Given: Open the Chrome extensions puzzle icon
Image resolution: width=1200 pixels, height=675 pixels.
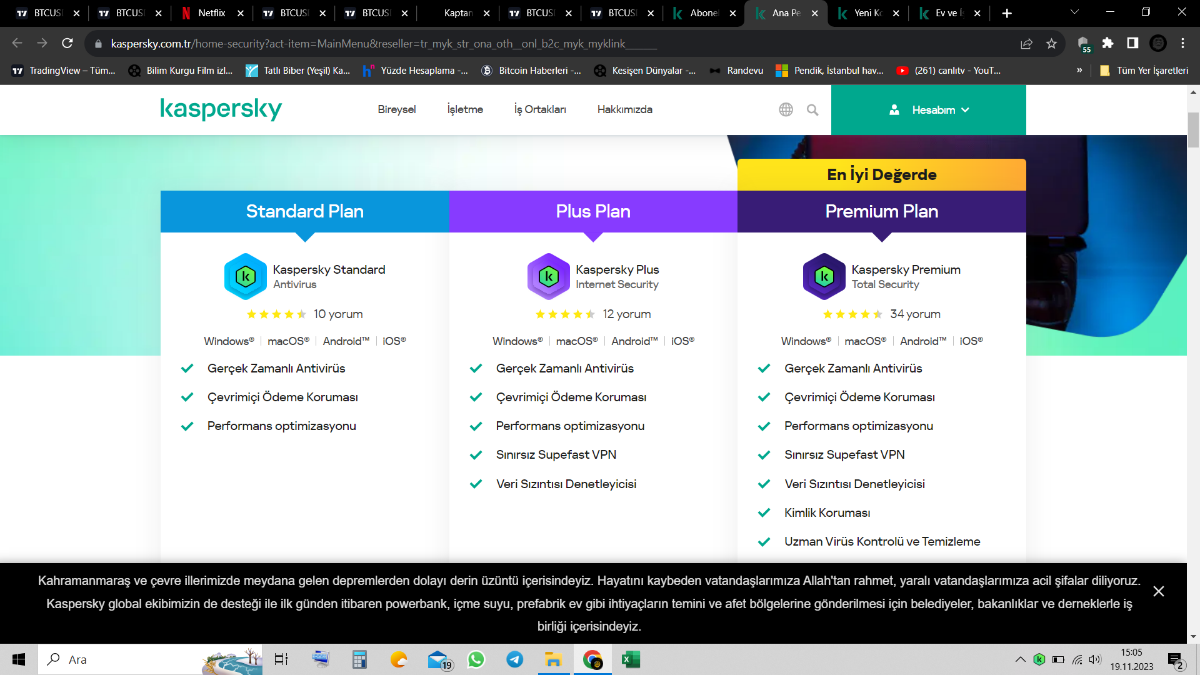Looking at the screenshot, I should [1108, 44].
